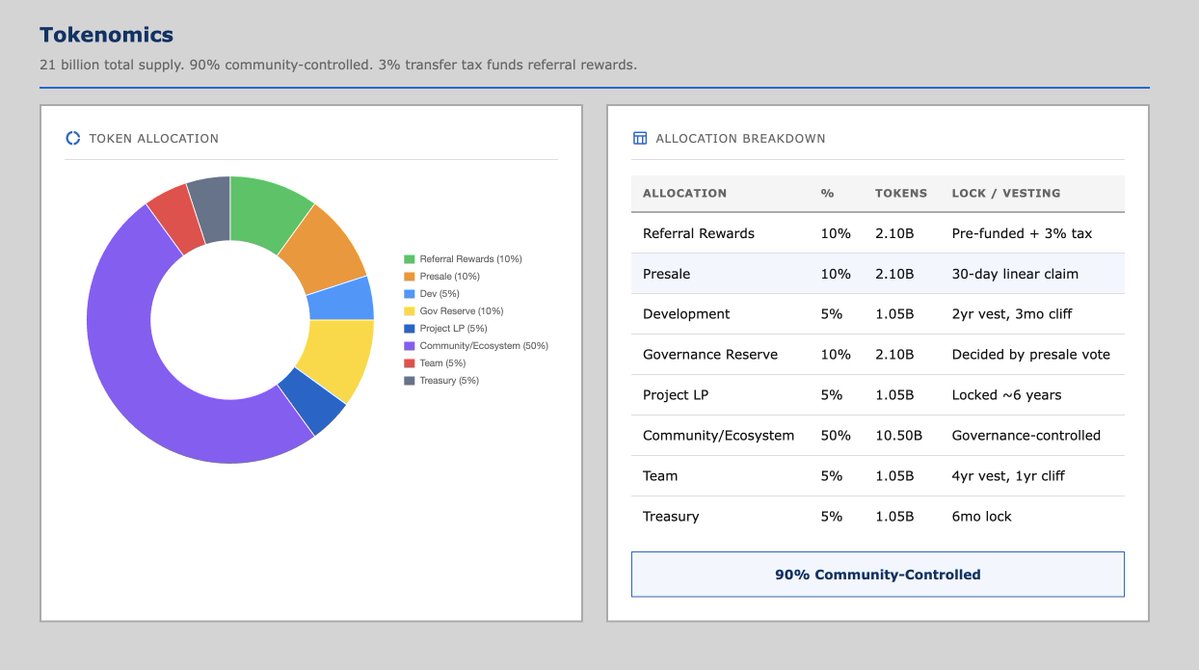
Task: Click the LOCK / VESTING column header
Action: pos(1006,194)
